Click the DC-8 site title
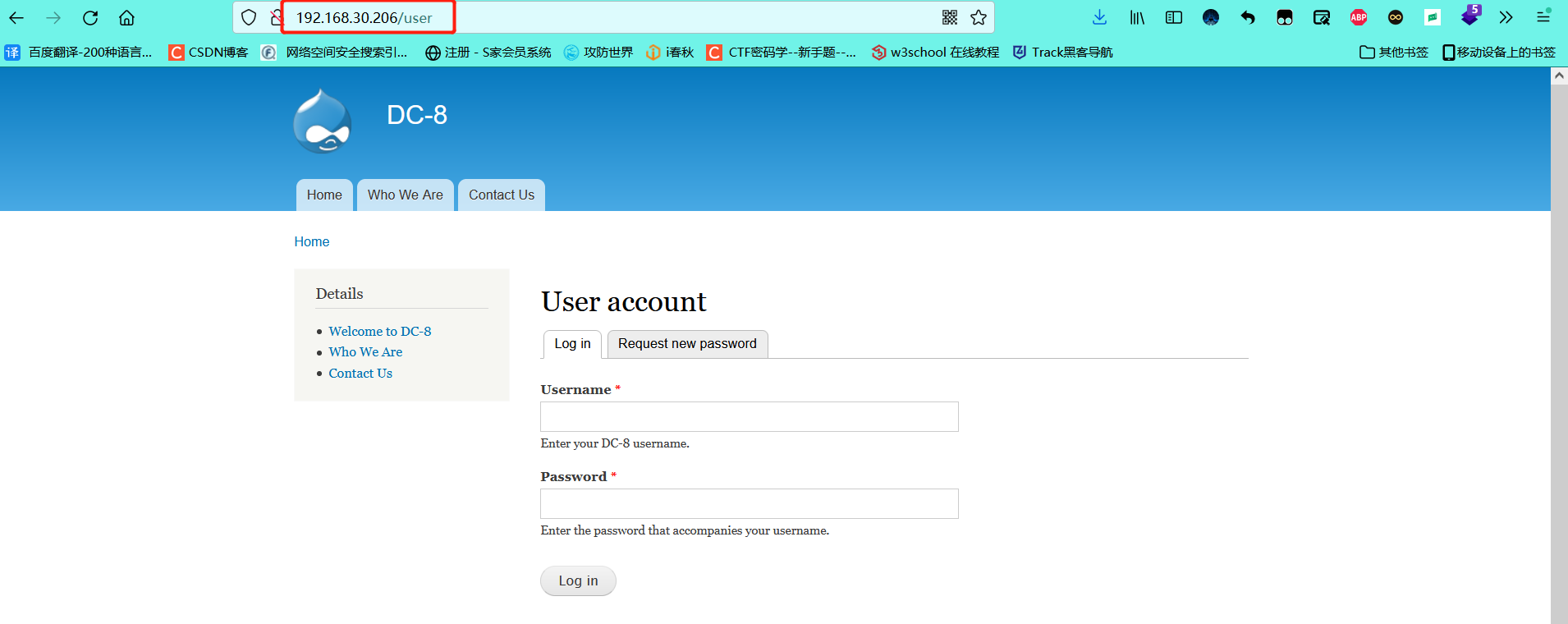Viewport: 1568px width, 624px height. 417,115
